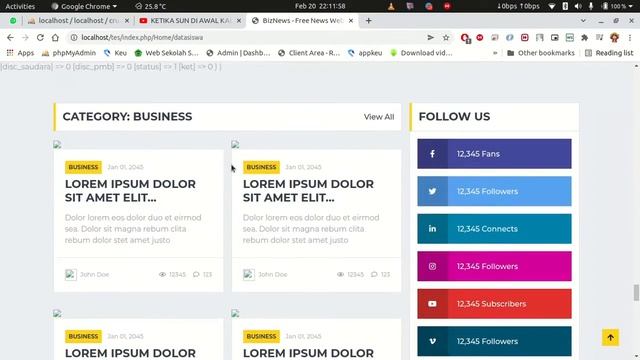Open the Apps bookmark shortcut
Viewport: 640px width, 360px height.
pyautogui.click(x=20, y=53)
